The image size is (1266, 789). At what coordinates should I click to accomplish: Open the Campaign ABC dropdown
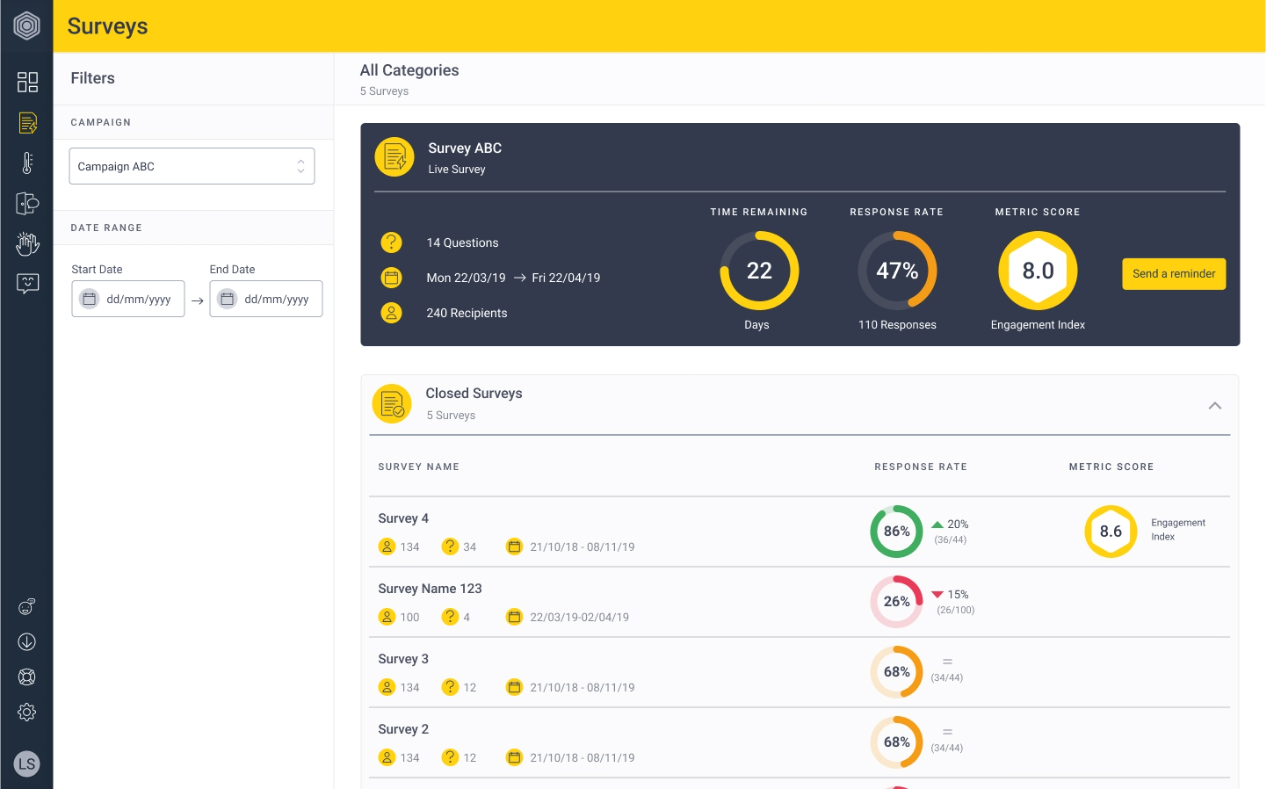tap(192, 167)
